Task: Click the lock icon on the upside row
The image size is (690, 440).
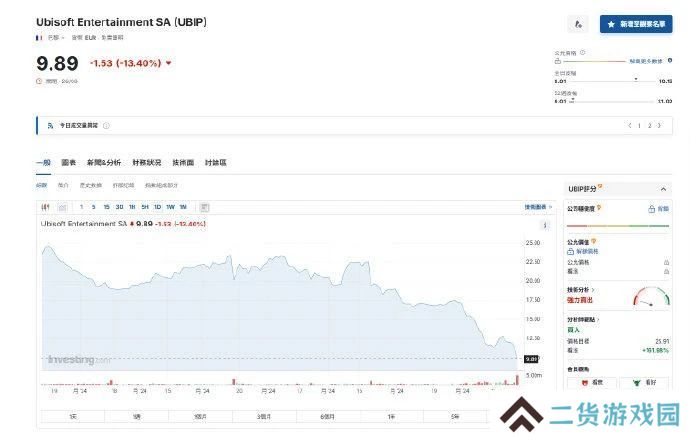Action: (666, 272)
